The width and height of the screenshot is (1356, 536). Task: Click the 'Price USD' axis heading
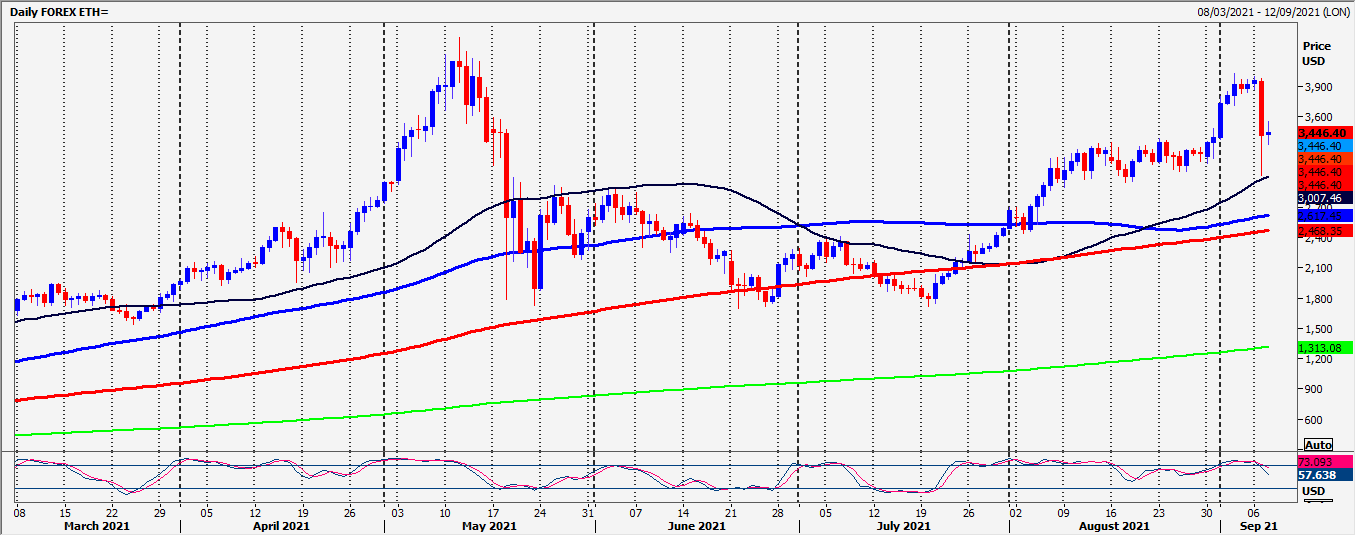coord(1317,54)
